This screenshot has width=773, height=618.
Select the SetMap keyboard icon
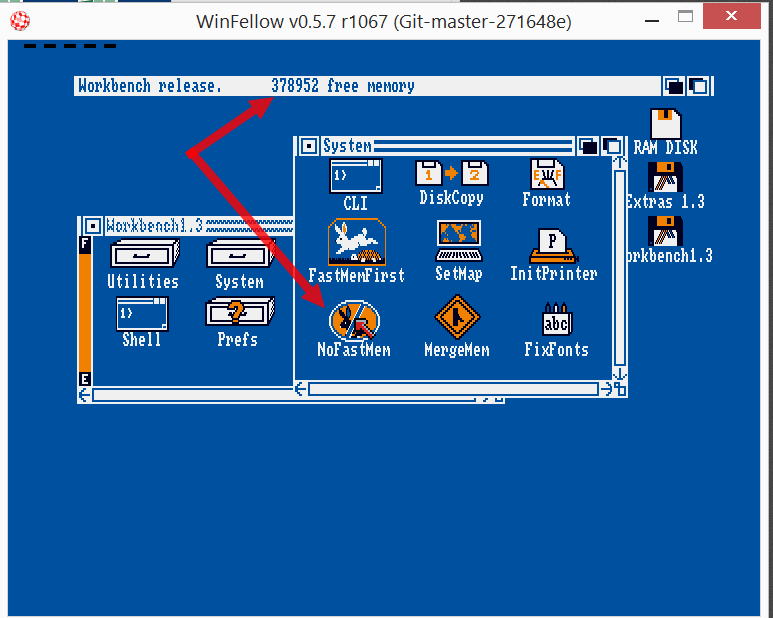point(458,241)
